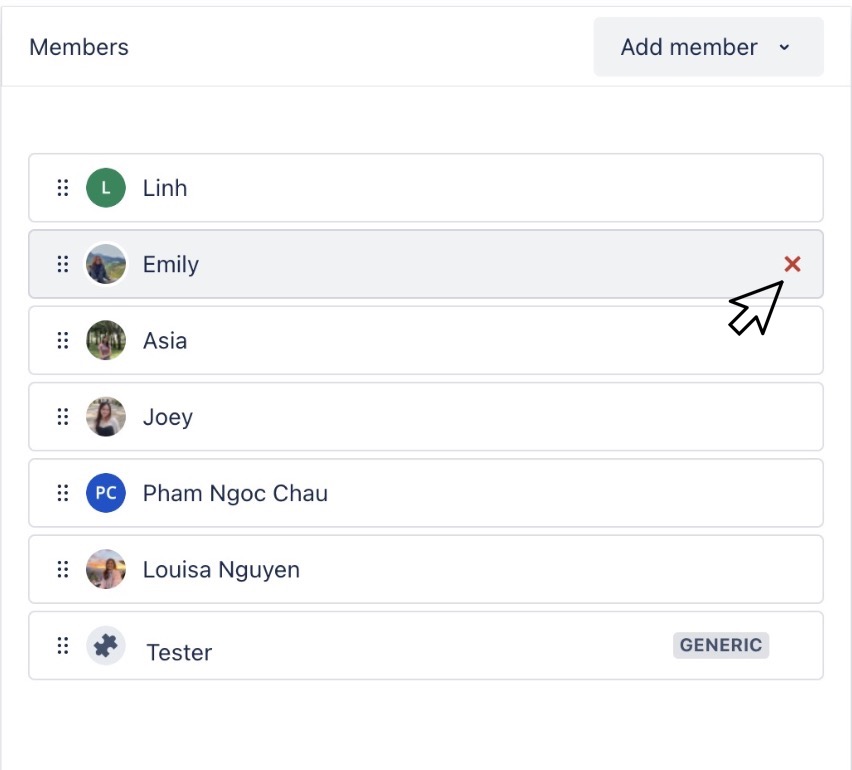Click Emily's profile picture
This screenshot has width=852, height=770.
pyautogui.click(x=106, y=264)
